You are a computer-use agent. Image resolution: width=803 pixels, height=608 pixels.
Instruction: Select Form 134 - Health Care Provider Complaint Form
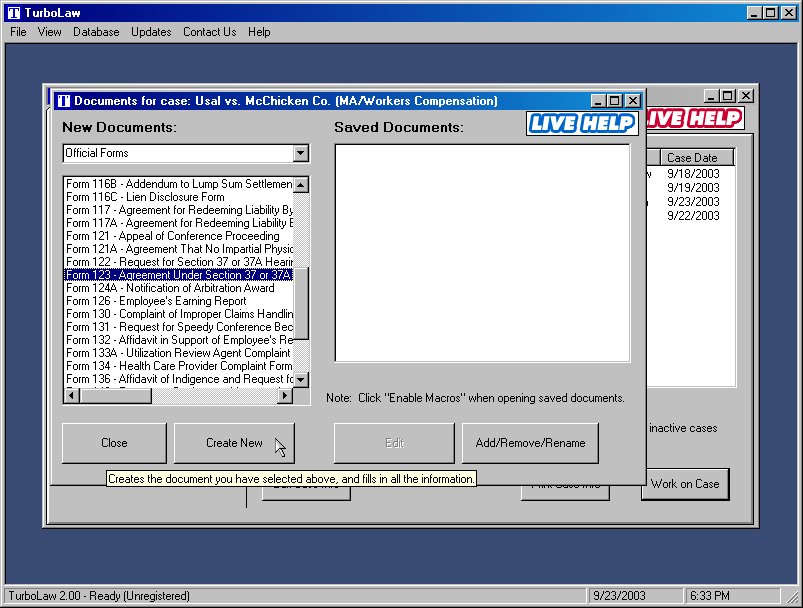(179, 366)
